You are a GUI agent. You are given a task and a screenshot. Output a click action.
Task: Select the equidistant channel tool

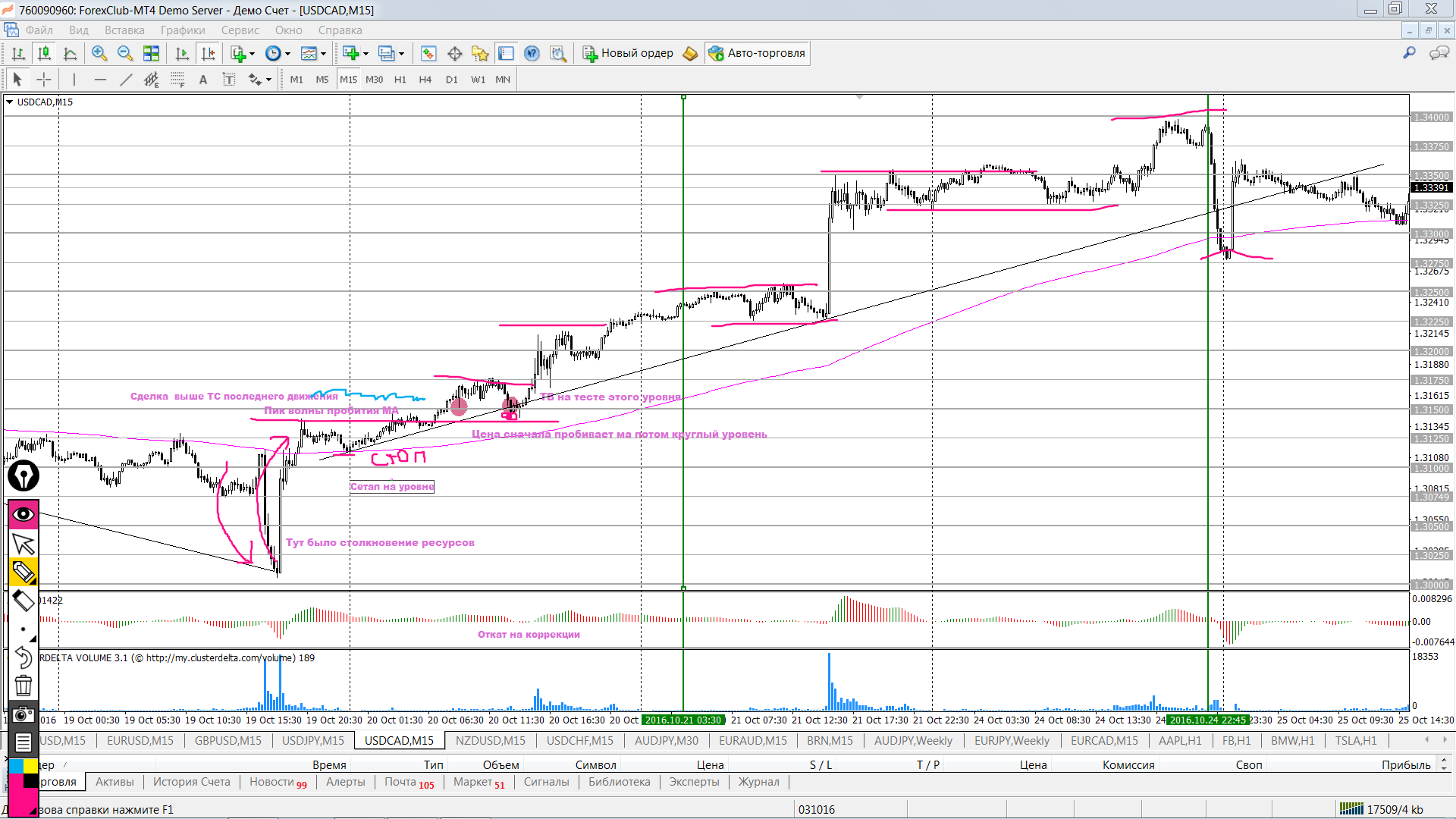tap(152, 79)
